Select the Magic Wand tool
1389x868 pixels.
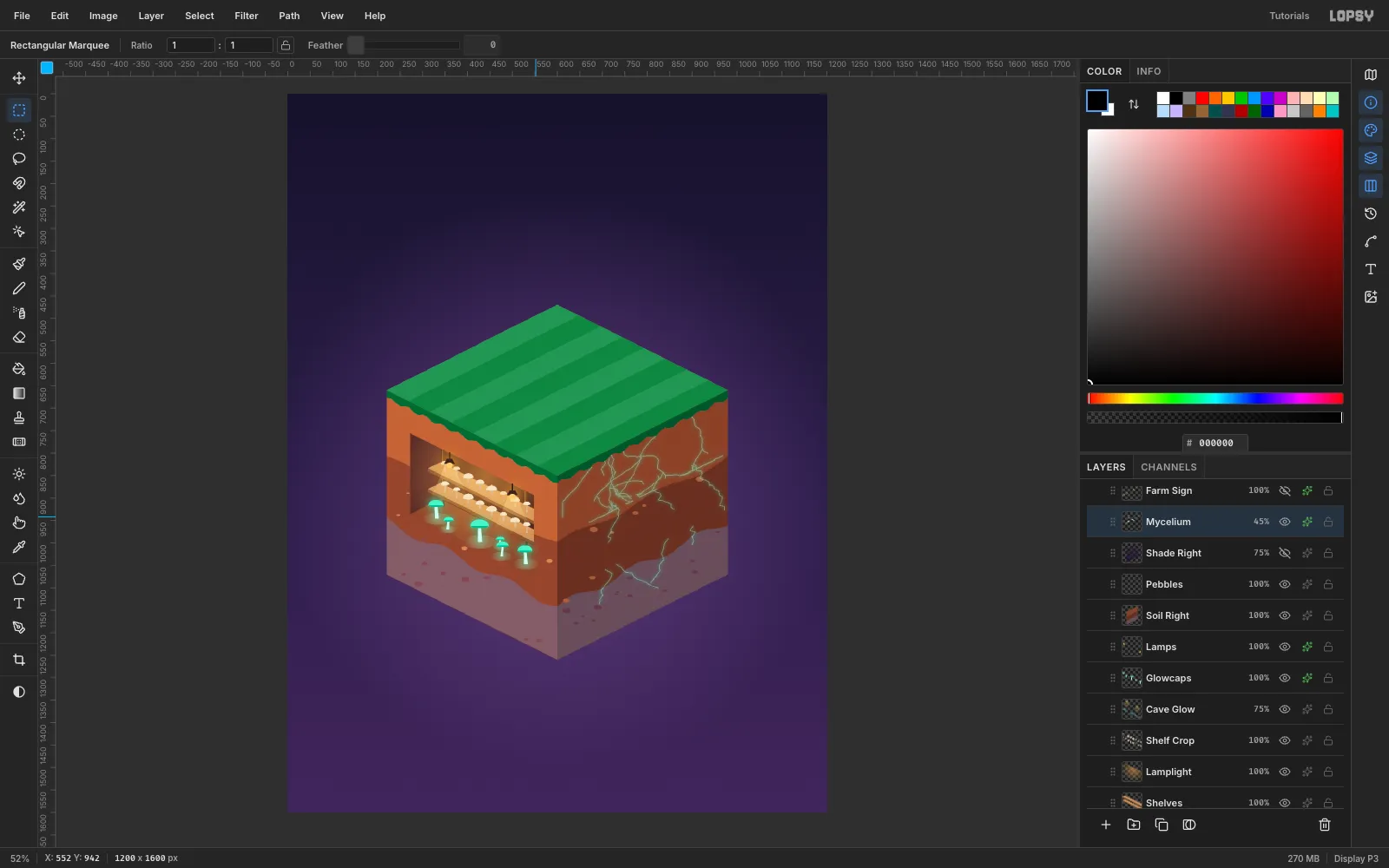click(x=19, y=207)
